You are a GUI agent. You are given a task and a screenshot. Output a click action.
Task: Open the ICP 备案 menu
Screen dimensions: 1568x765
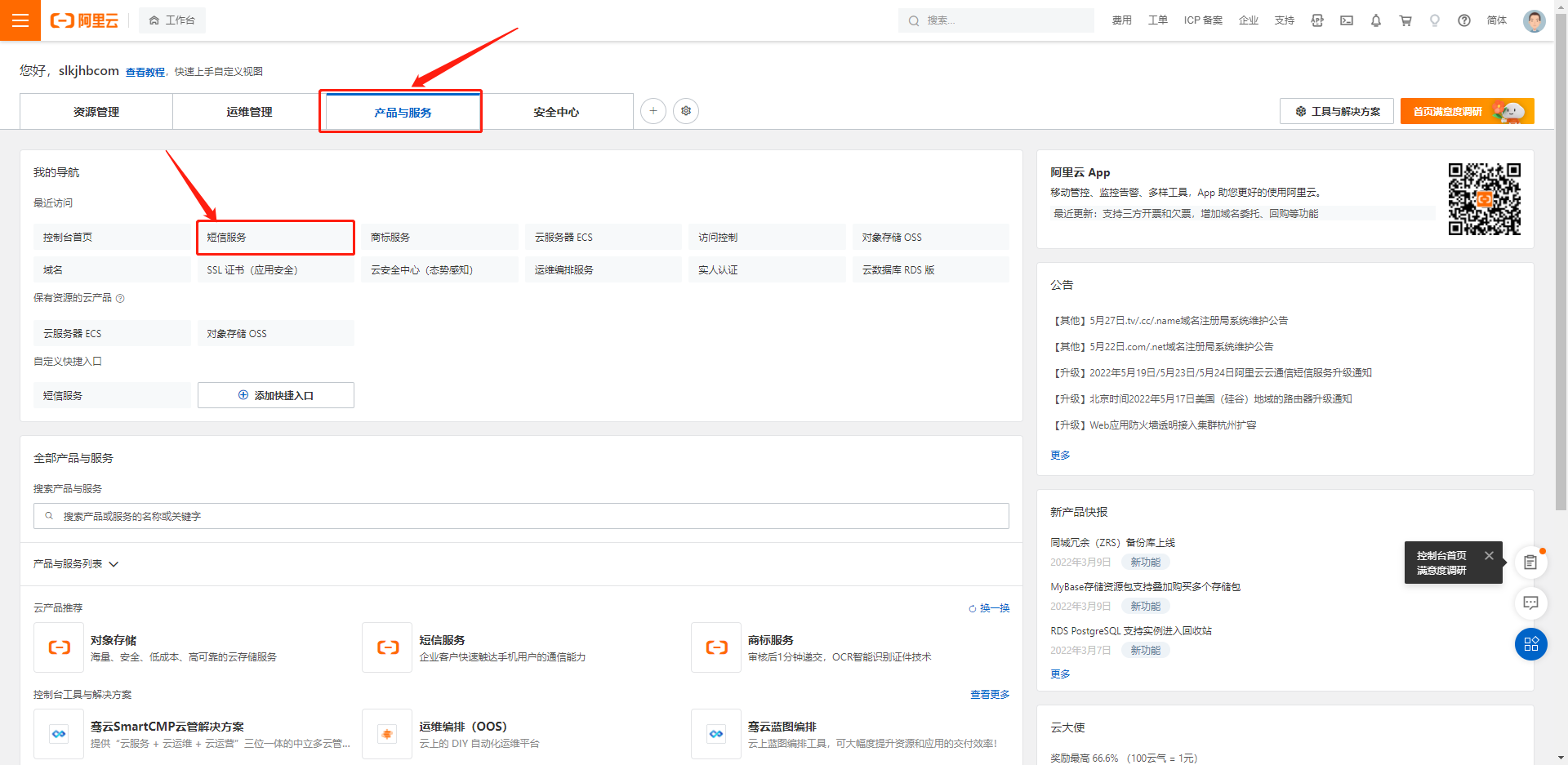click(1203, 20)
